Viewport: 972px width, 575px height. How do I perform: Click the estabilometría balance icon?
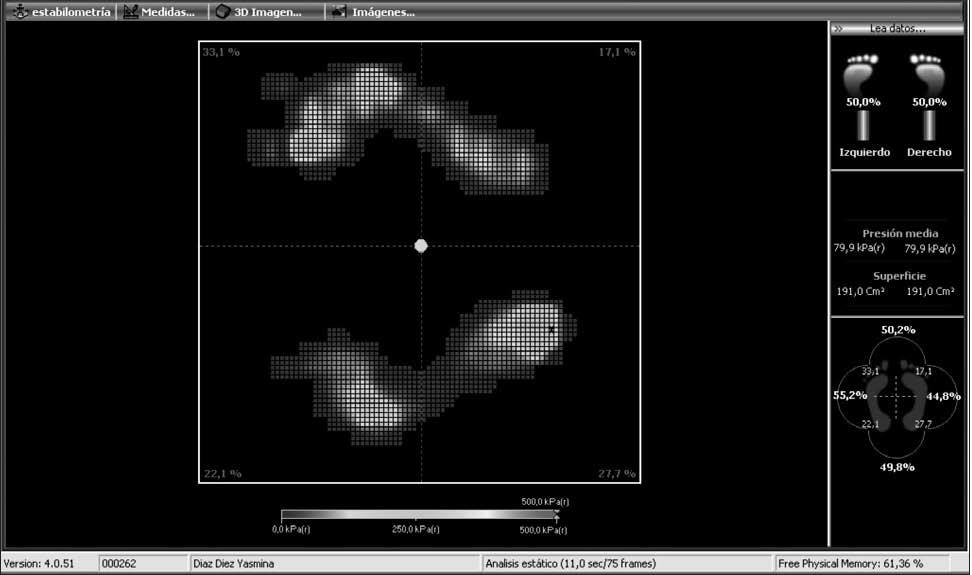[17, 12]
